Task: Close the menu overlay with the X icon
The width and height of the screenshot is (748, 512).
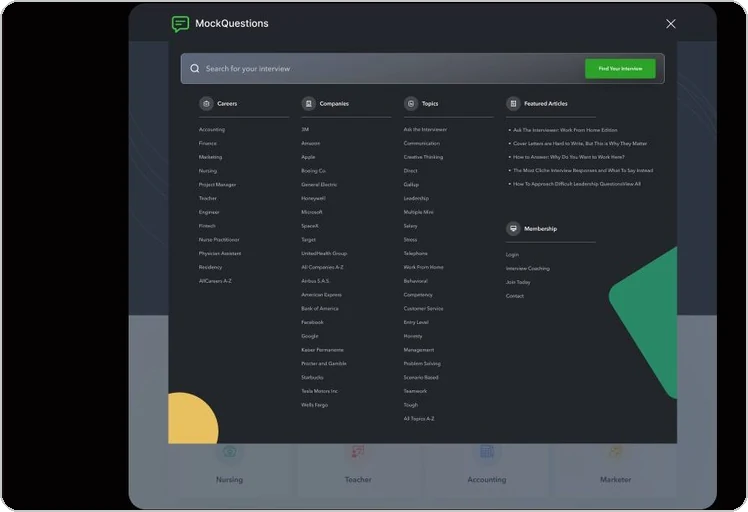Action: click(x=671, y=24)
